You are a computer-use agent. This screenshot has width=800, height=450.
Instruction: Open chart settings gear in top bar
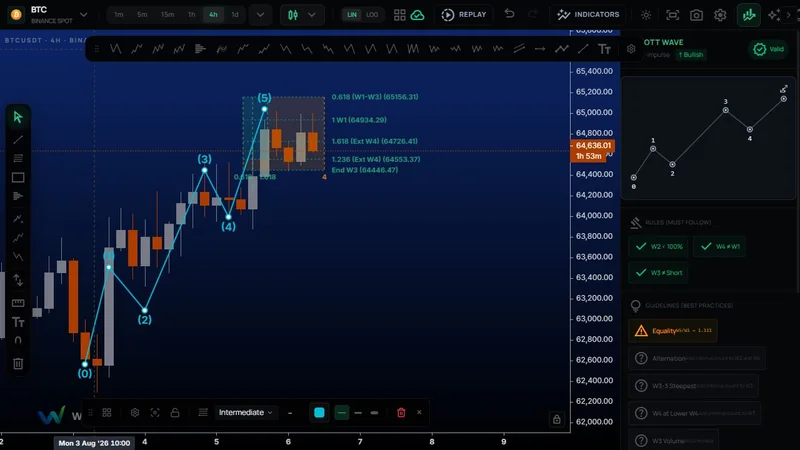coord(720,15)
